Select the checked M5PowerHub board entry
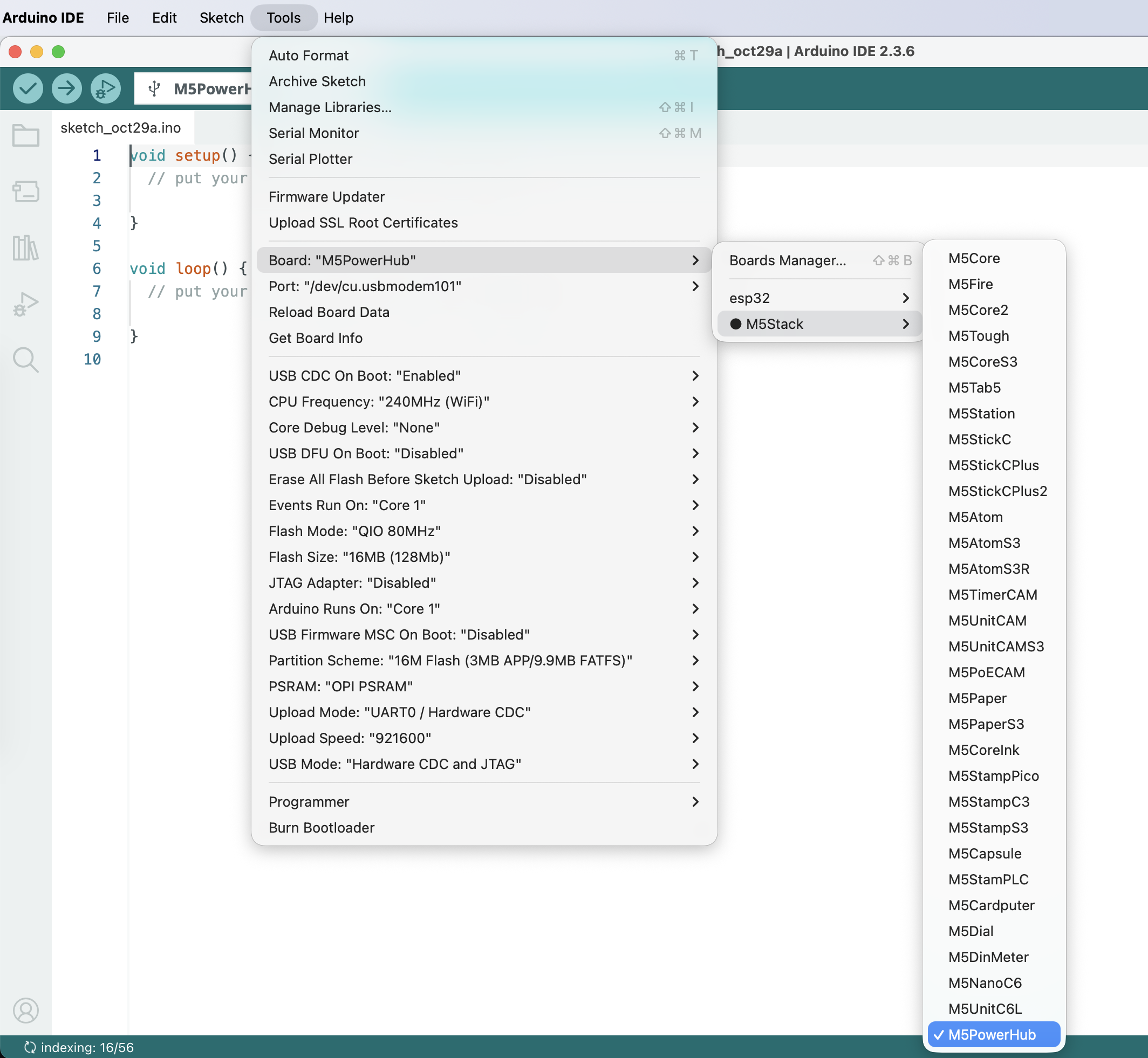Screen dimensions: 1148x1058 pos(993,1034)
